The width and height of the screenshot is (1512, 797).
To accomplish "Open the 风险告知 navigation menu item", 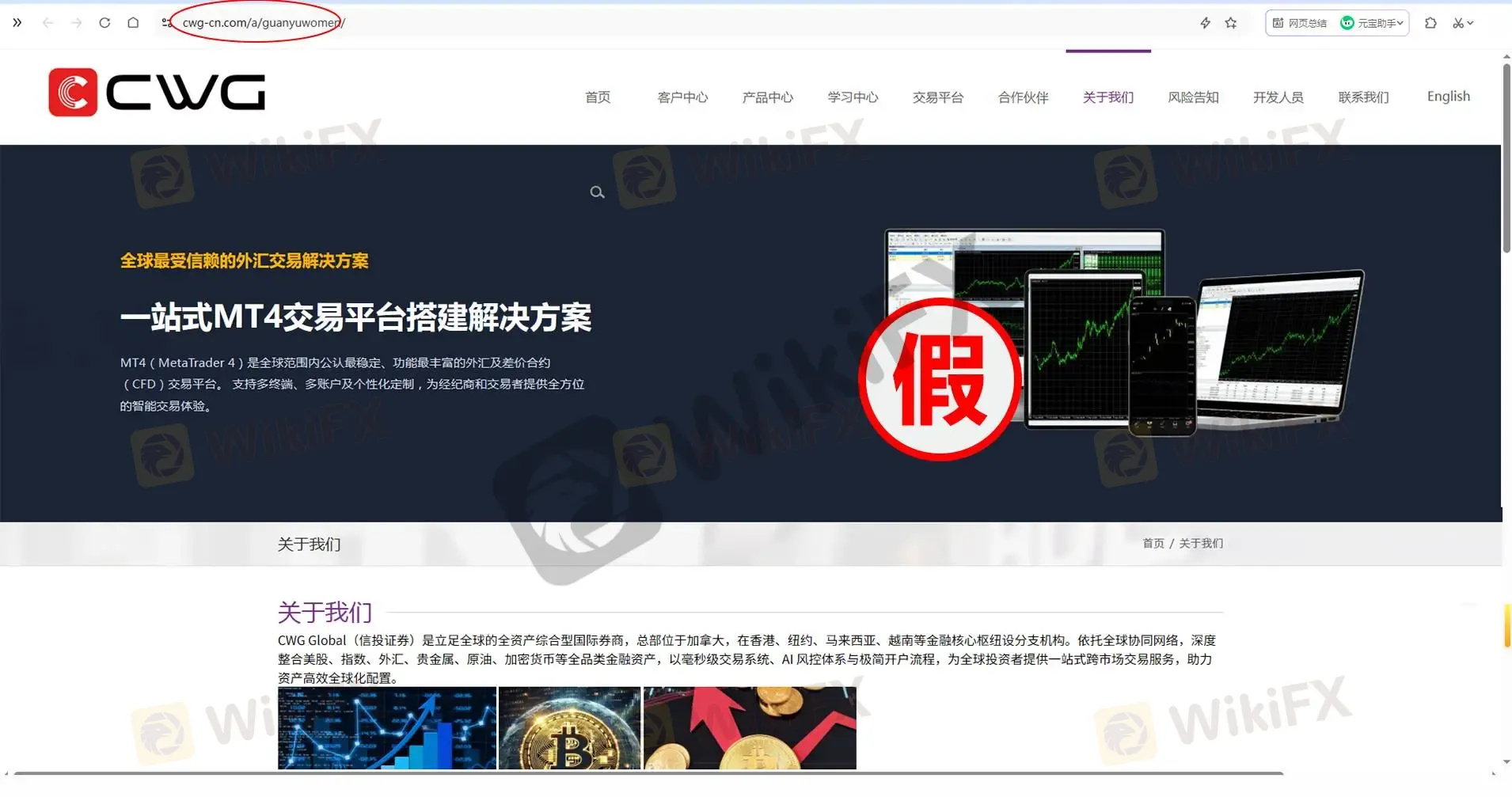I will click(x=1193, y=97).
